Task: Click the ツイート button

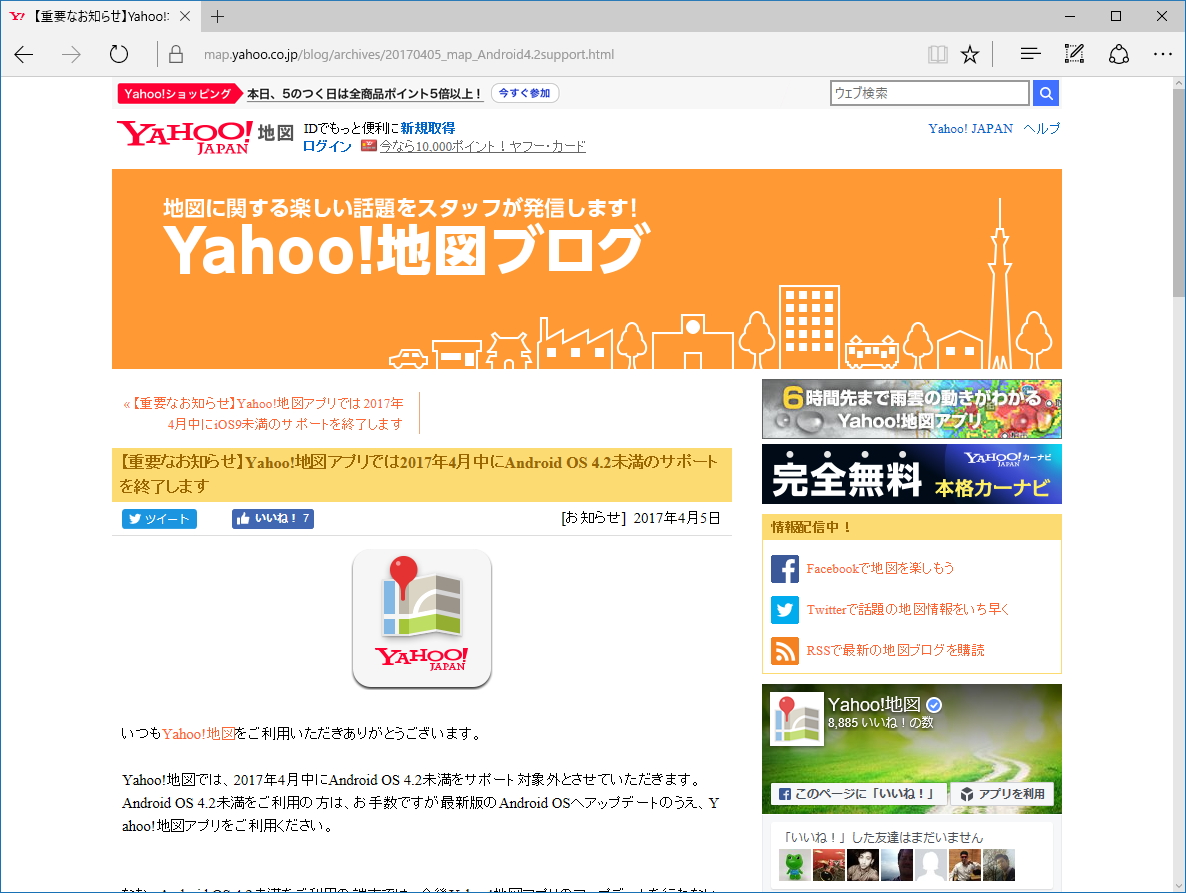Action: (158, 518)
